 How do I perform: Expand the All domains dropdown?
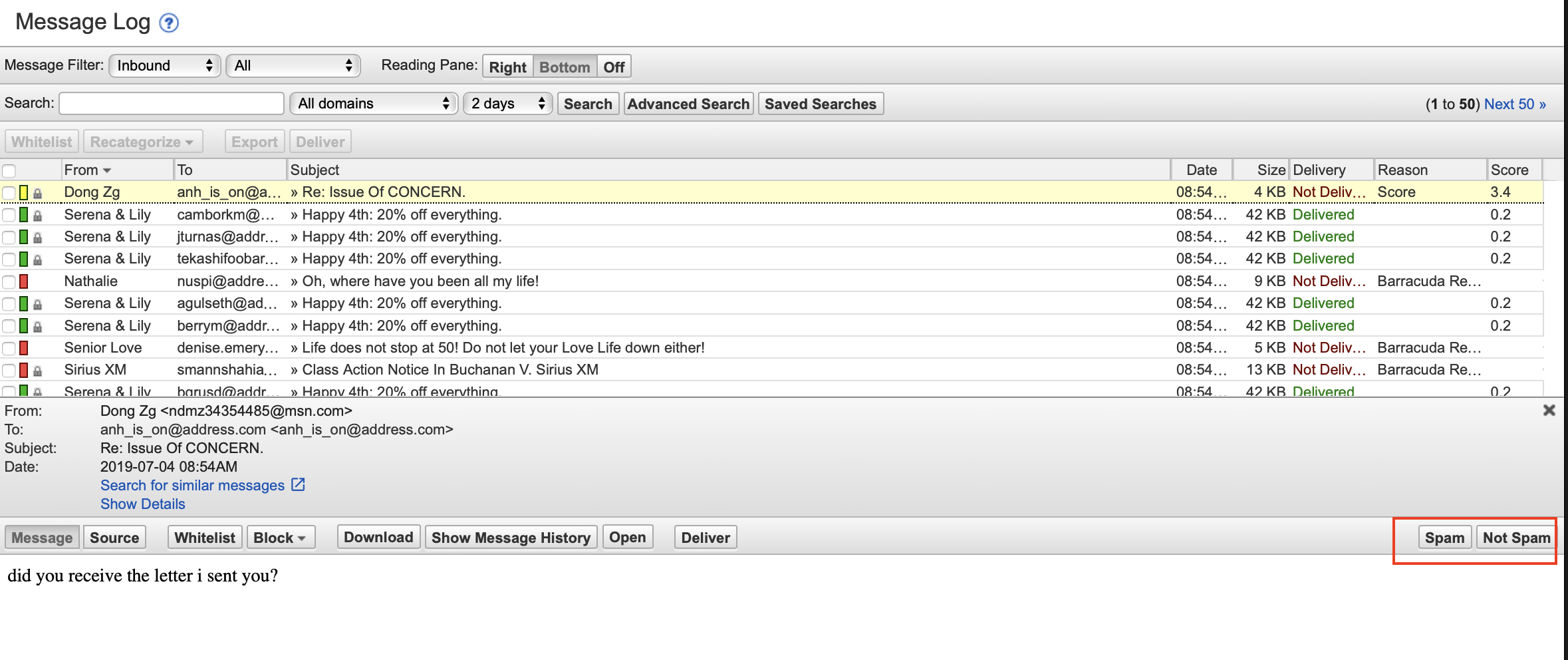click(374, 104)
